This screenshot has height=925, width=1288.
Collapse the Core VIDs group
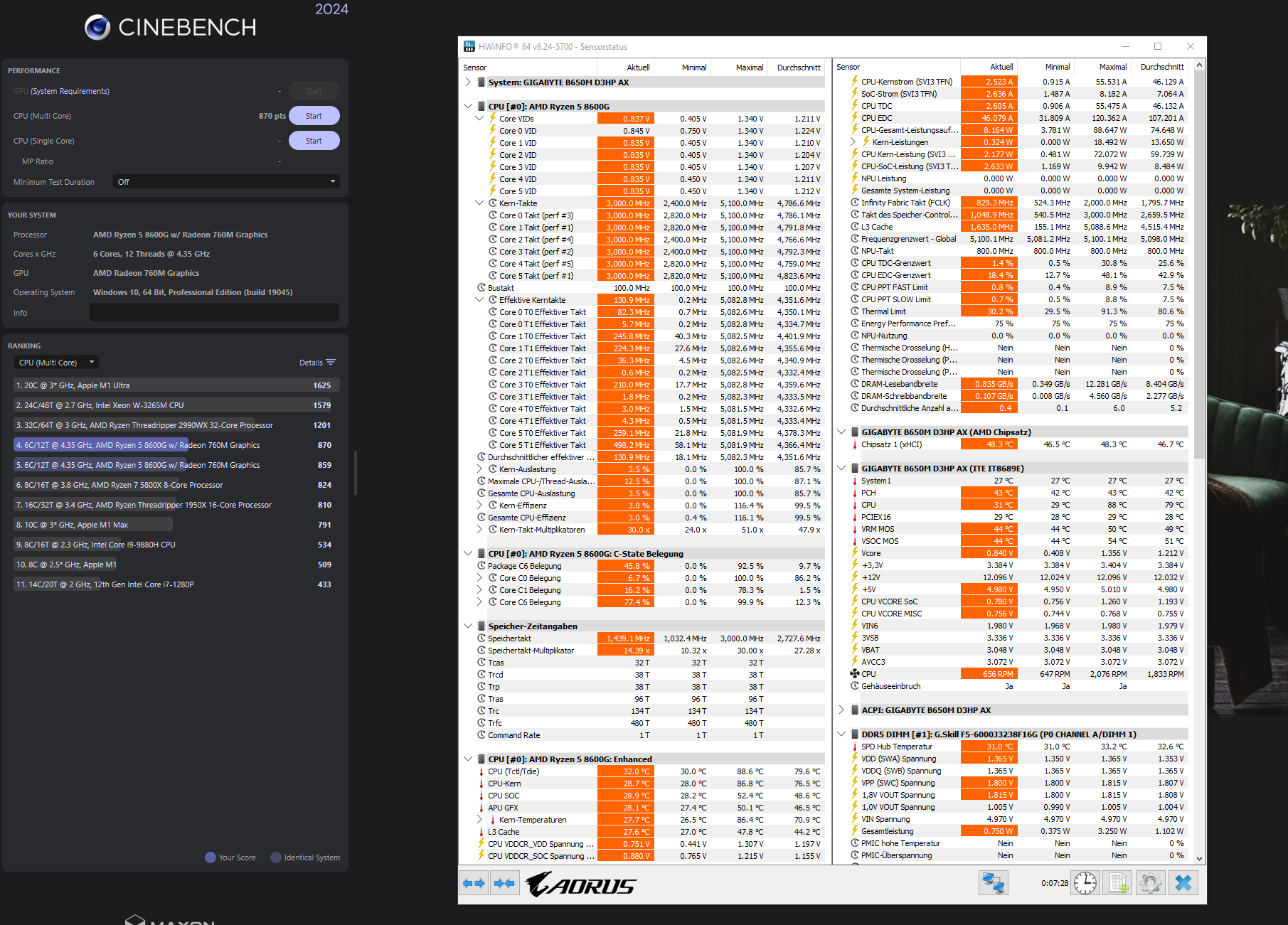[x=479, y=119]
